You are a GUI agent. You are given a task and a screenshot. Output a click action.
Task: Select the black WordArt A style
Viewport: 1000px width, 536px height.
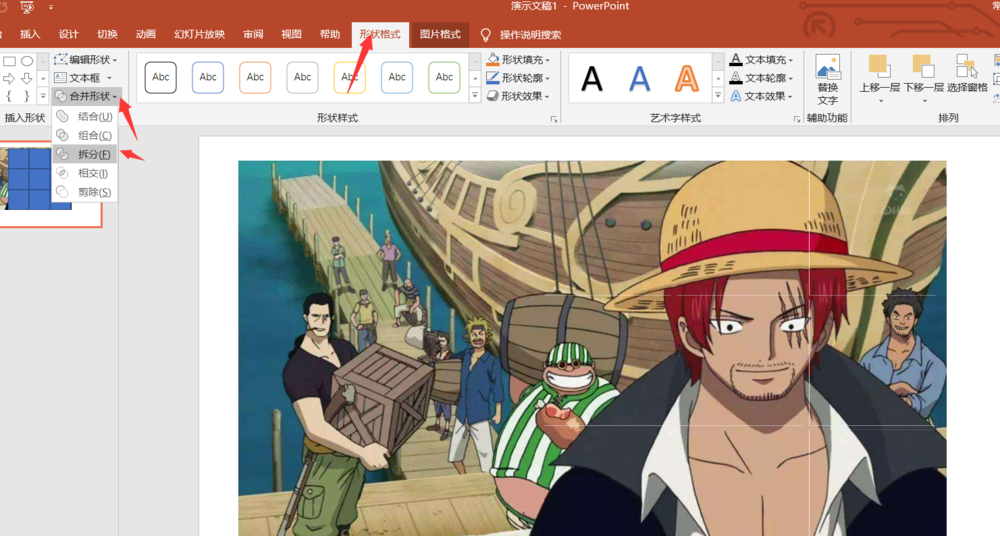point(592,78)
